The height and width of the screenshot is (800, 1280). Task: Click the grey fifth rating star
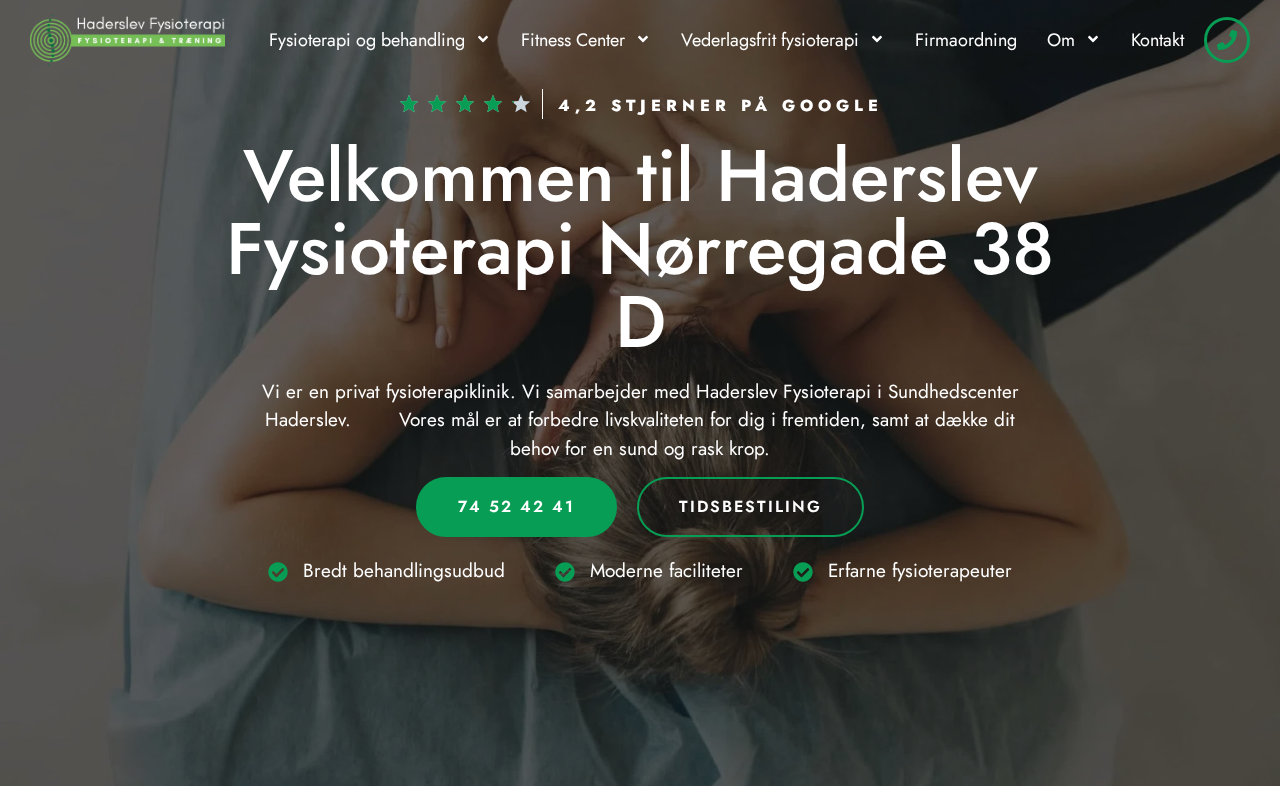pos(521,104)
